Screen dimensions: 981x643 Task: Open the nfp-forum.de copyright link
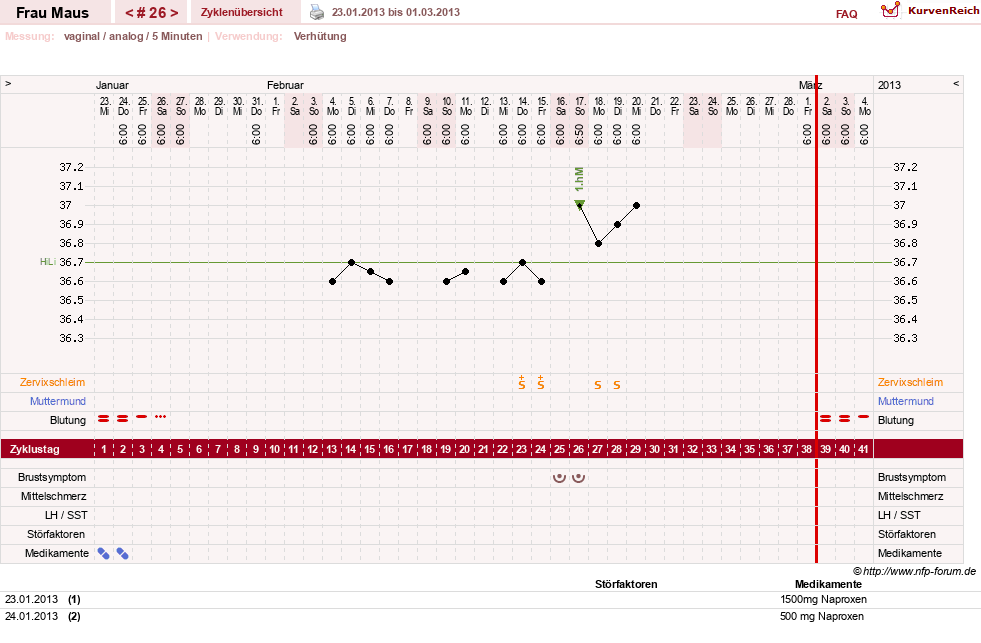tap(914, 571)
